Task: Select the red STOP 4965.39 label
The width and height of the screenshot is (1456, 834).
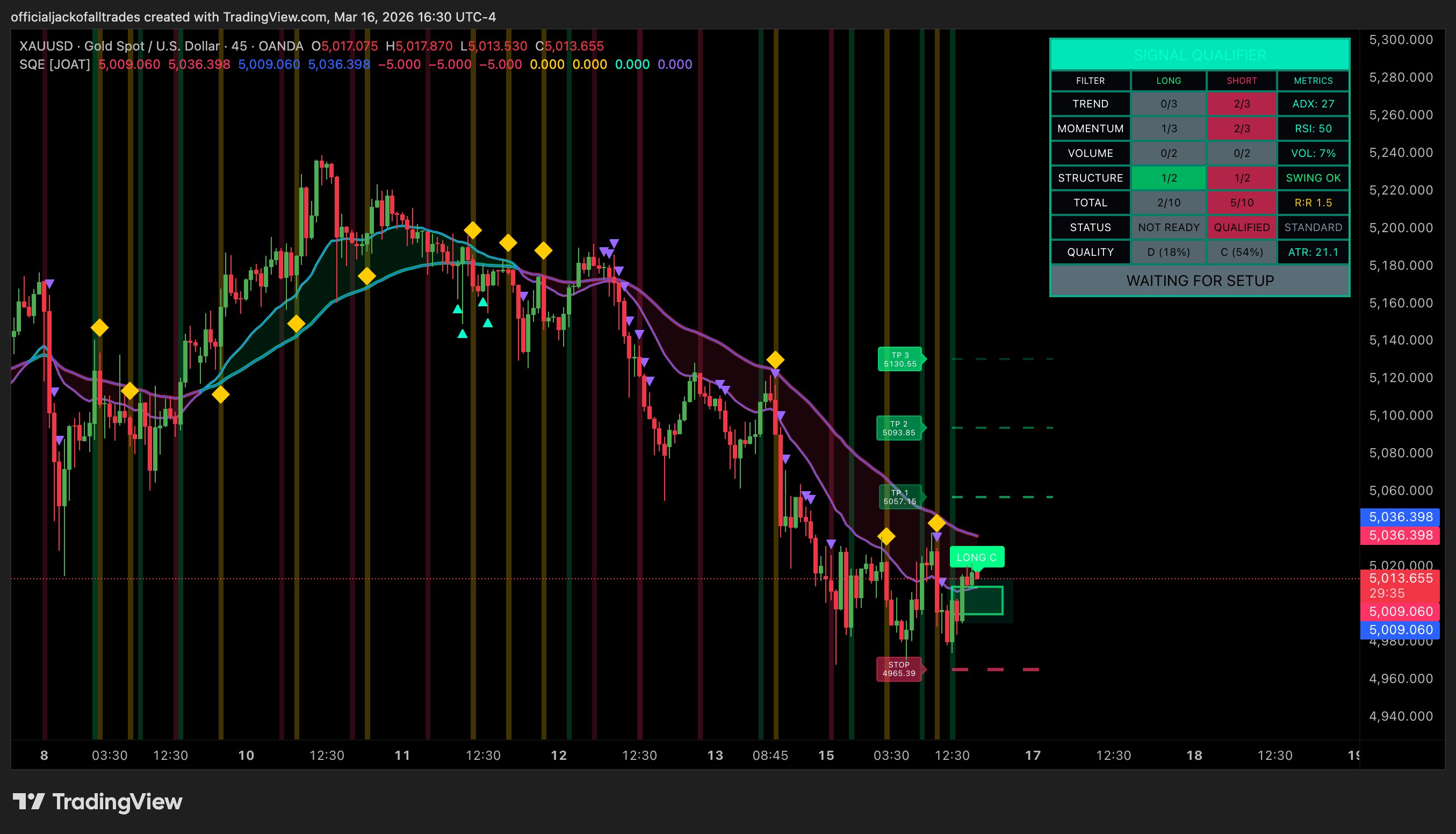Action: tap(898, 668)
